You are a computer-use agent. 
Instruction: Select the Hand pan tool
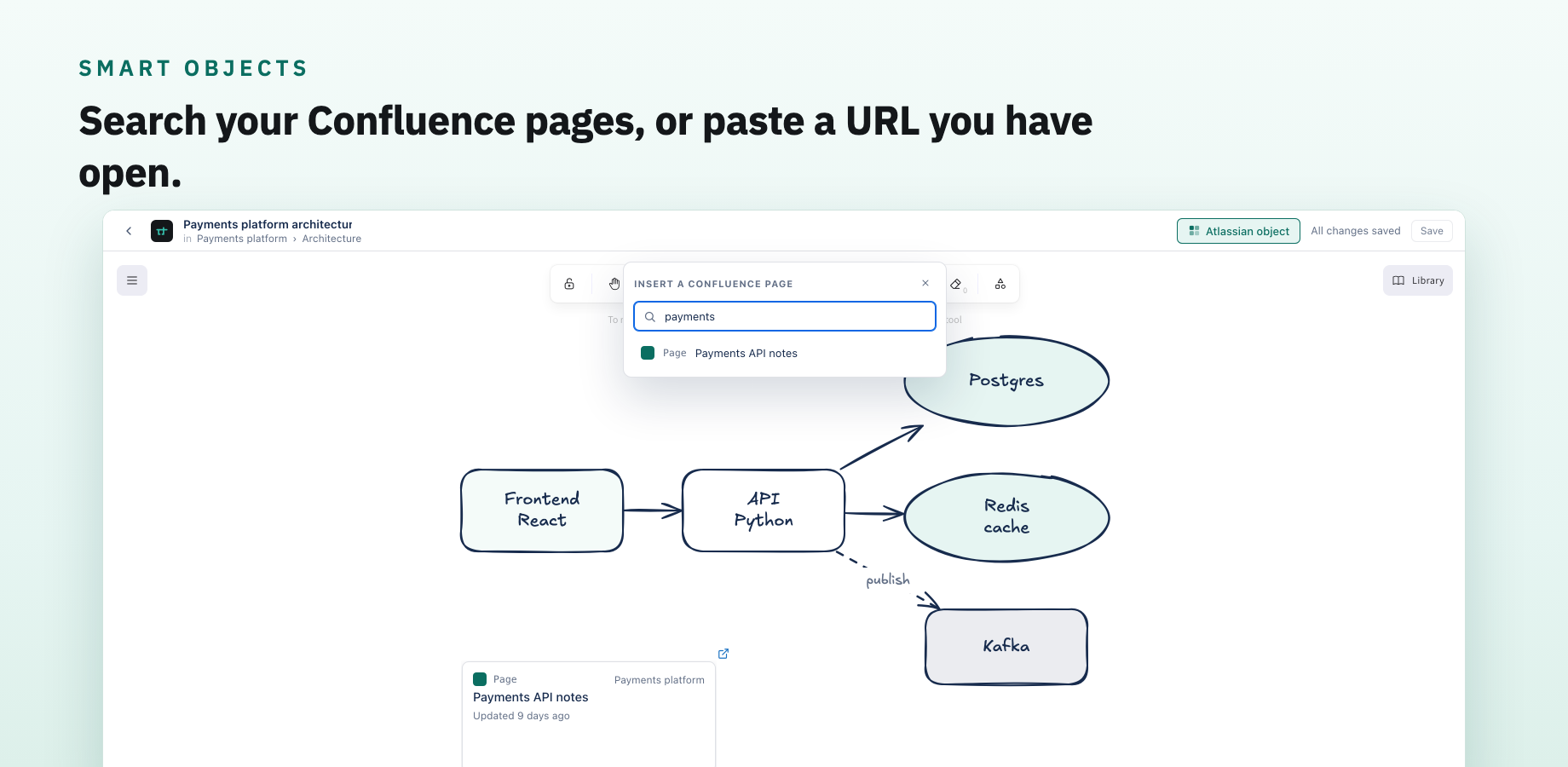point(614,284)
